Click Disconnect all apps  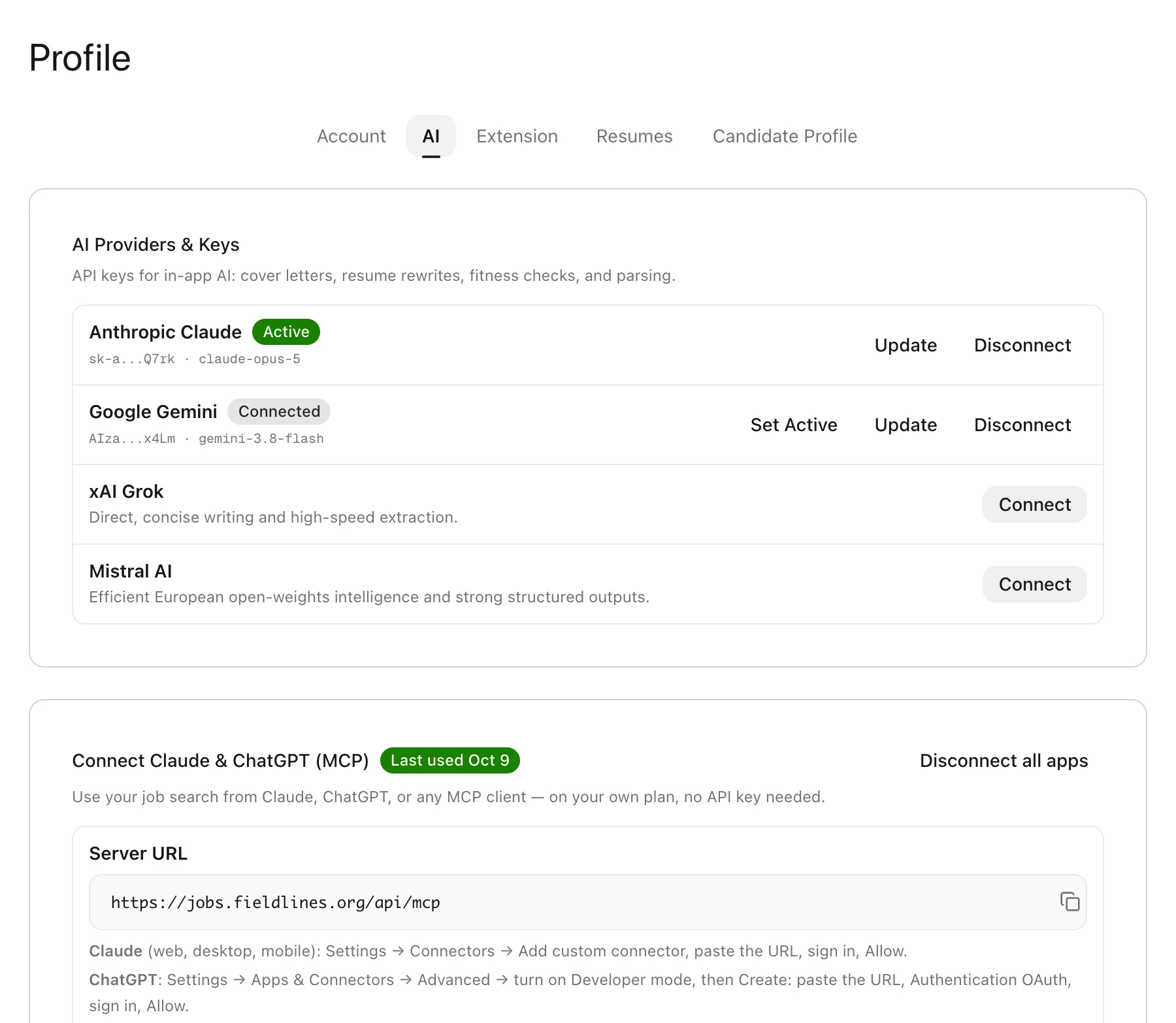click(1004, 760)
